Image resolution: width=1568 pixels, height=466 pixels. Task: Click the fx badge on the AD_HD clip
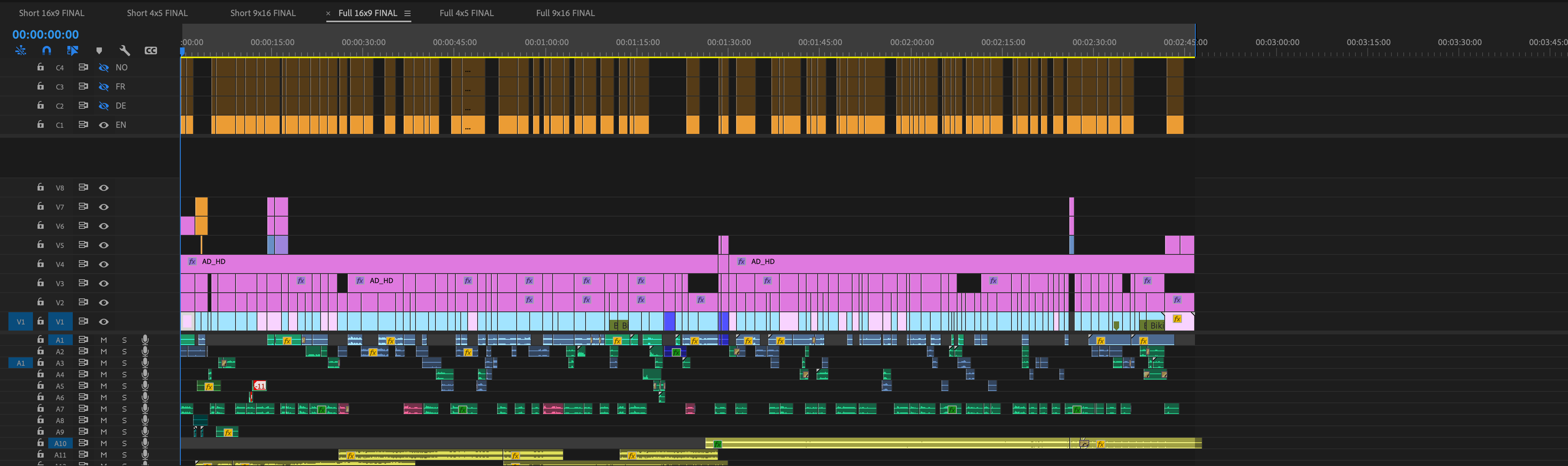click(x=192, y=262)
